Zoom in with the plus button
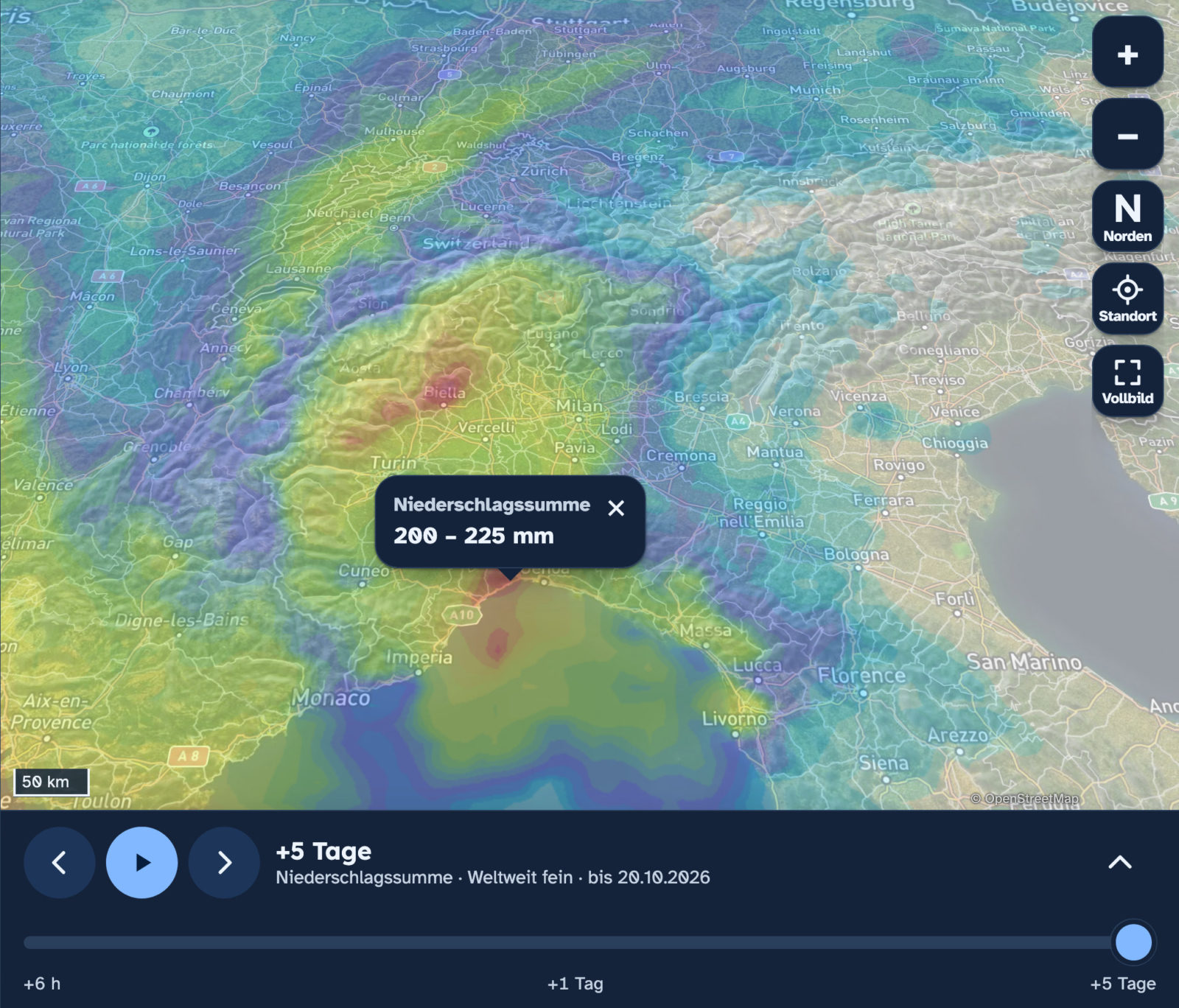The height and width of the screenshot is (1008, 1179). click(x=1127, y=54)
